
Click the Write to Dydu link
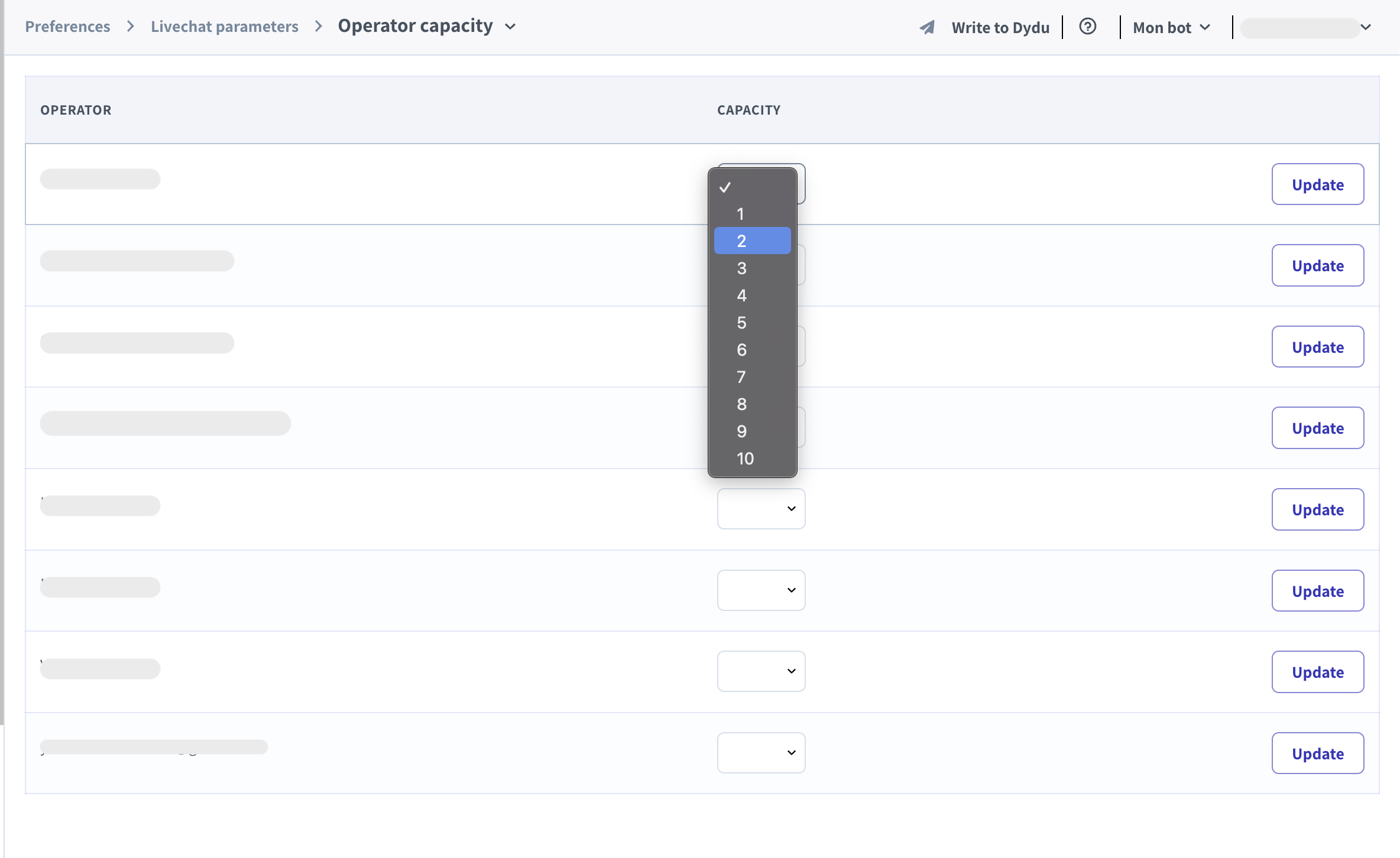point(1000,27)
